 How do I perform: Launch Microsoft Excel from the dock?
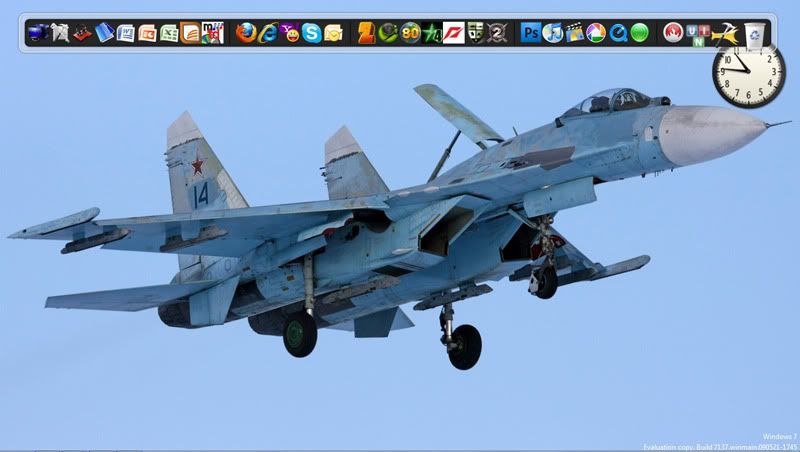point(169,33)
